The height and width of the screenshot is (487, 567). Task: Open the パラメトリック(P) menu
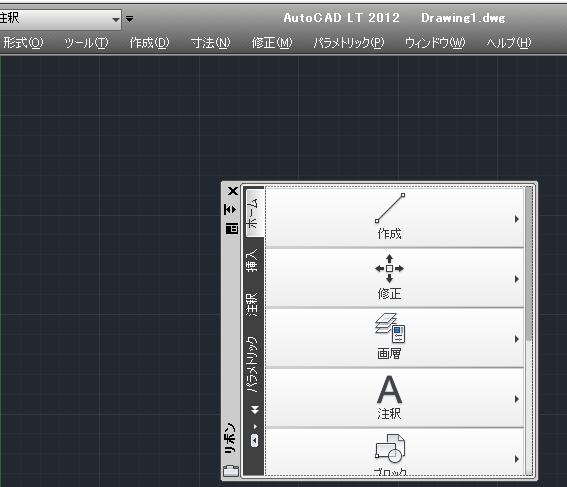349,43
